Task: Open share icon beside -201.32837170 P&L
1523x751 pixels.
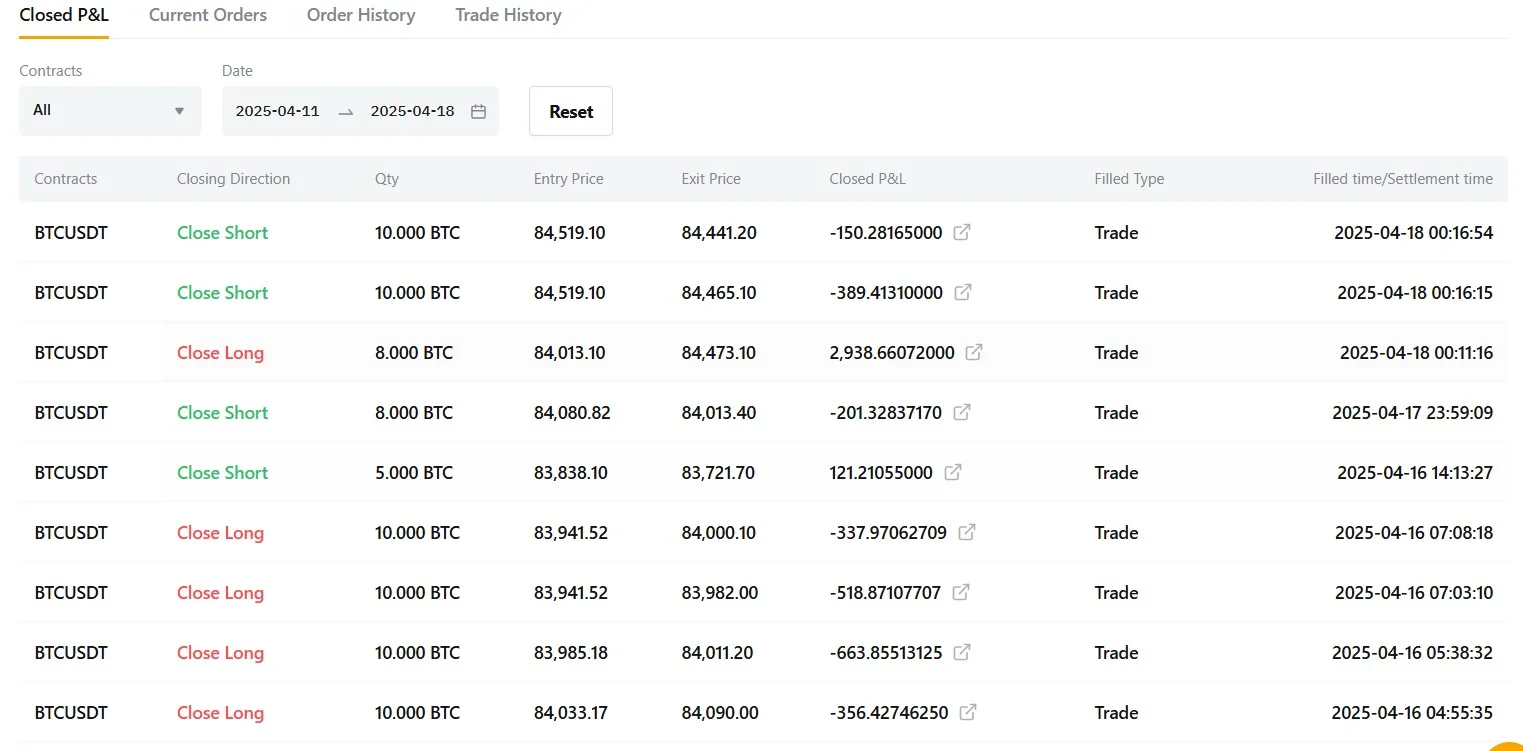Action: pyautogui.click(x=962, y=413)
